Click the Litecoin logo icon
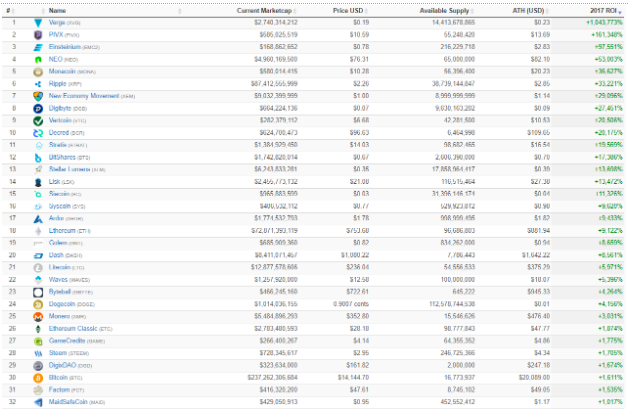This screenshot has height=413, width=628. click(38, 268)
